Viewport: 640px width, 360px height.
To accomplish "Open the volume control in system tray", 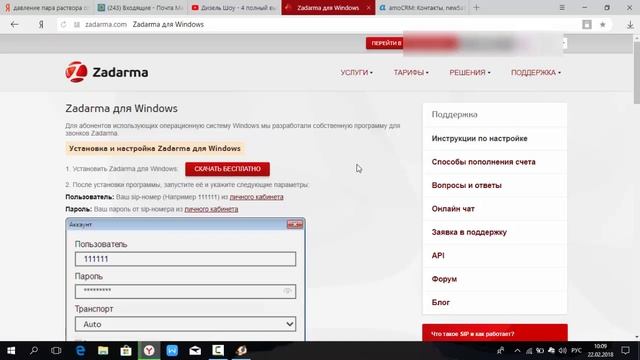I will 563,350.
